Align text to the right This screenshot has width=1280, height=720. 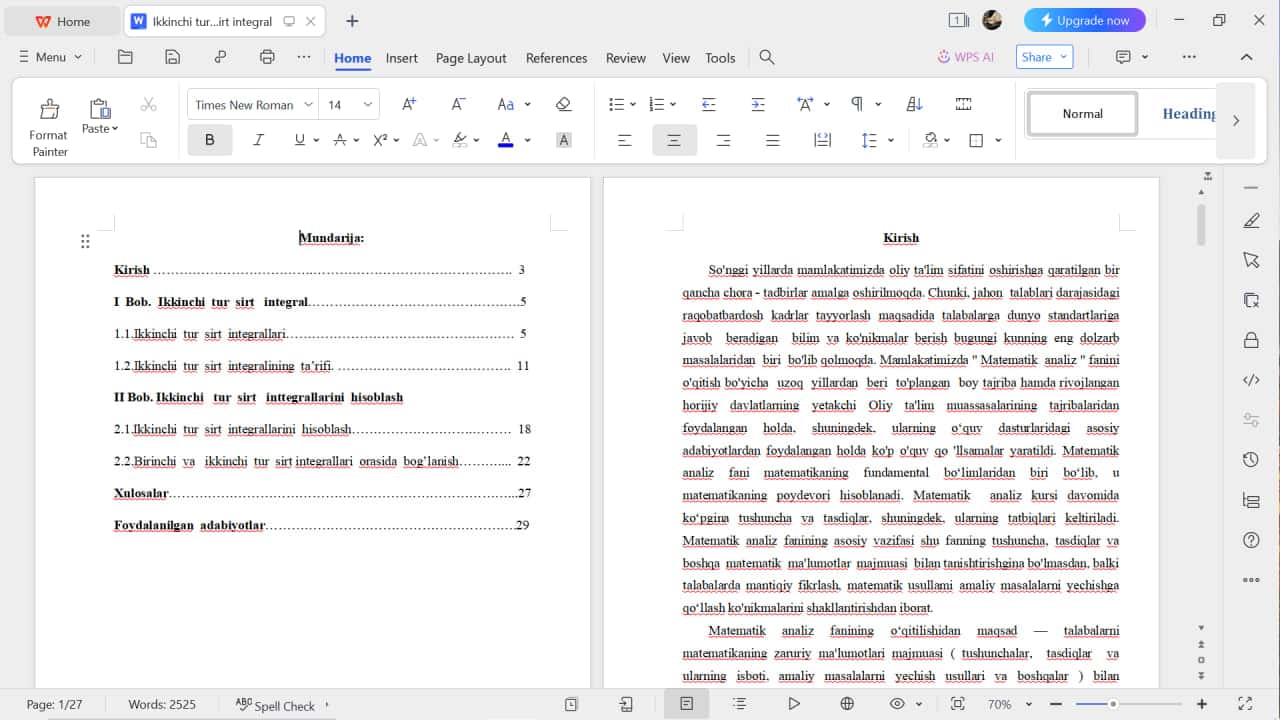(723, 140)
